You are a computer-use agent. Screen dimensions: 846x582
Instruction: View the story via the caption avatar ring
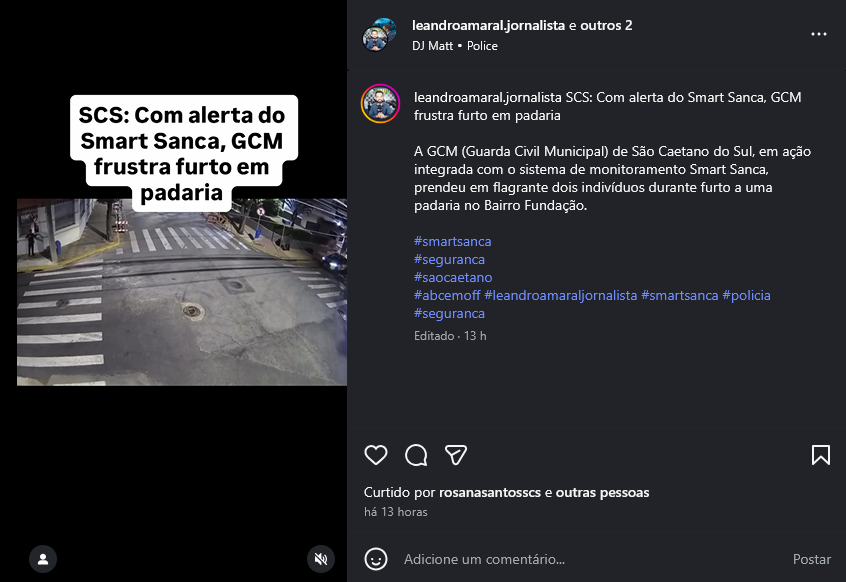point(380,104)
